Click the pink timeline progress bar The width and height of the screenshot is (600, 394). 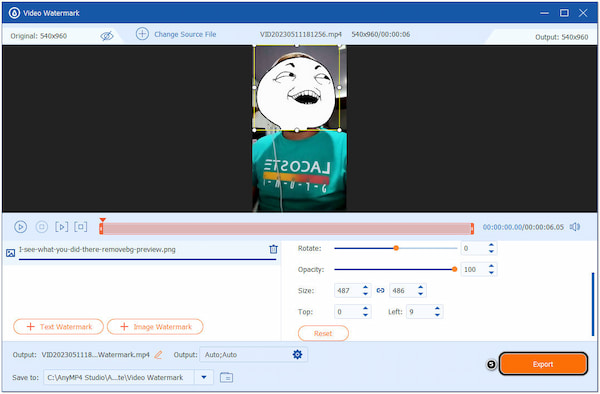(x=287, y=228)
